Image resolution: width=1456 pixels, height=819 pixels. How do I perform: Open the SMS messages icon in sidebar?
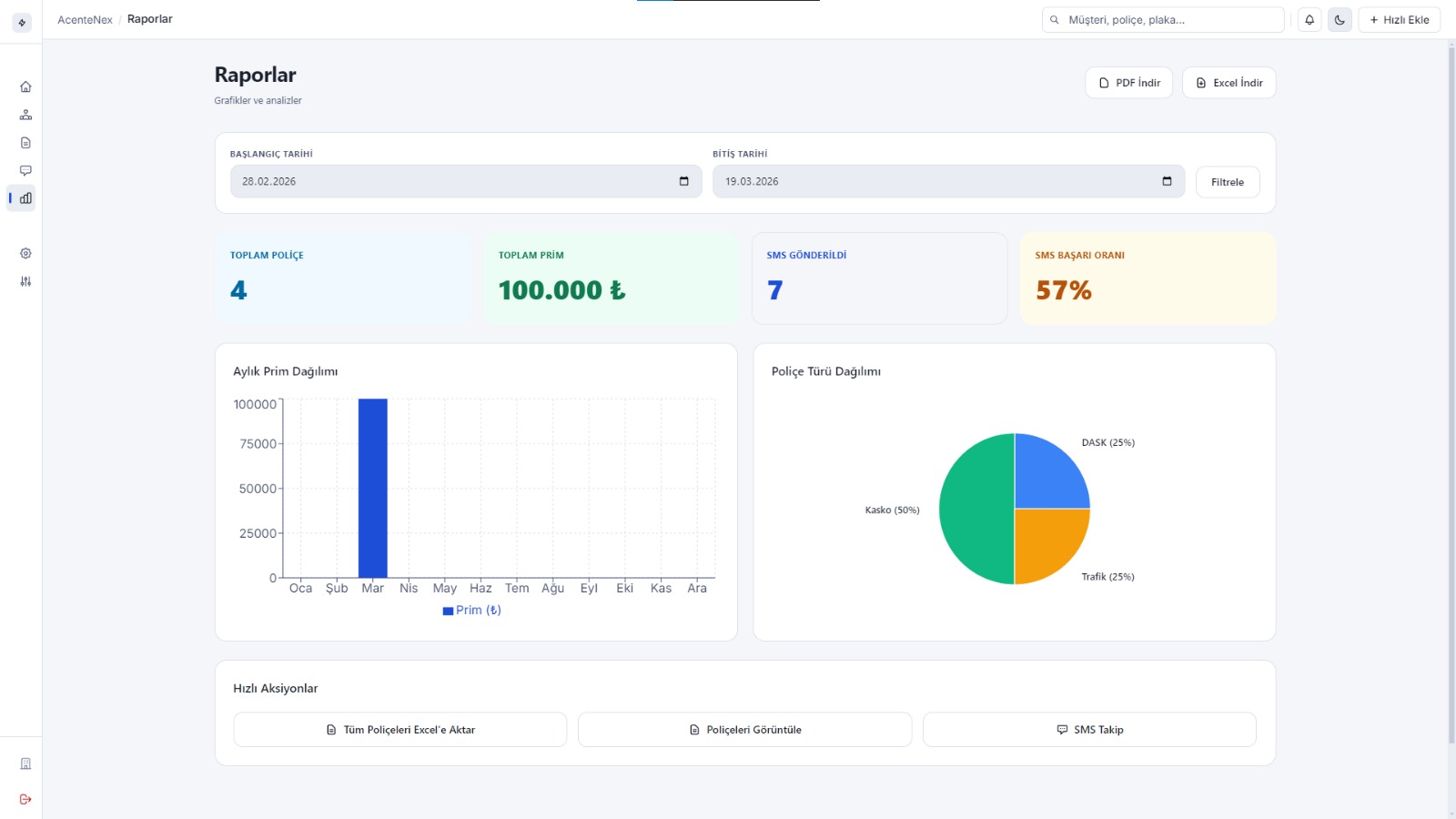click(25, 170)
